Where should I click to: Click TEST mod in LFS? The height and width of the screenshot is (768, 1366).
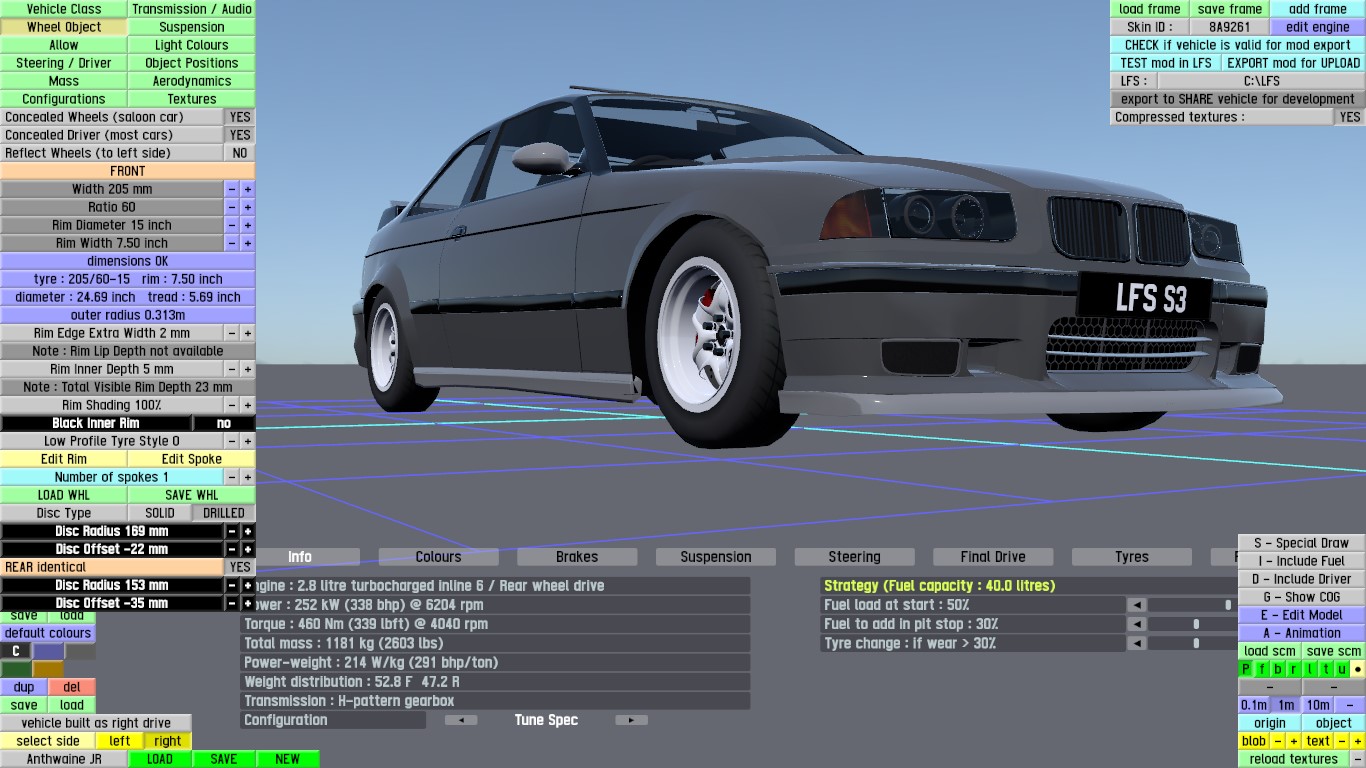point(1166,63)
